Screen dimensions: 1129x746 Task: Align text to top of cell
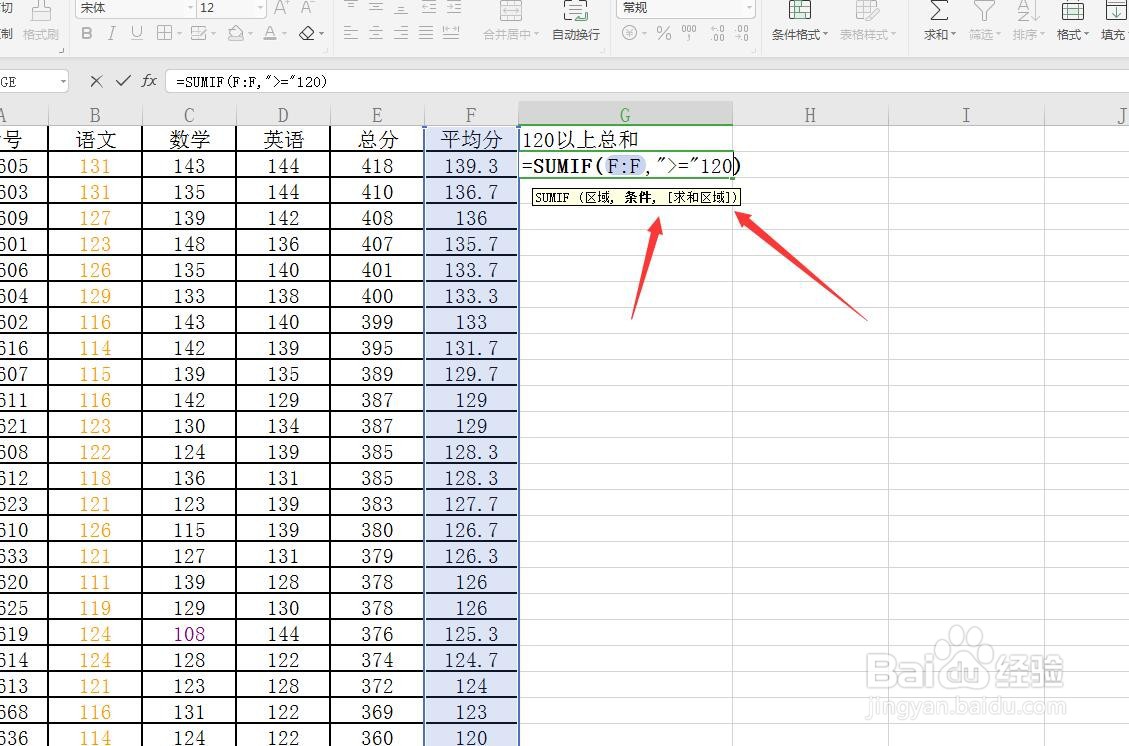pos(351,6)
